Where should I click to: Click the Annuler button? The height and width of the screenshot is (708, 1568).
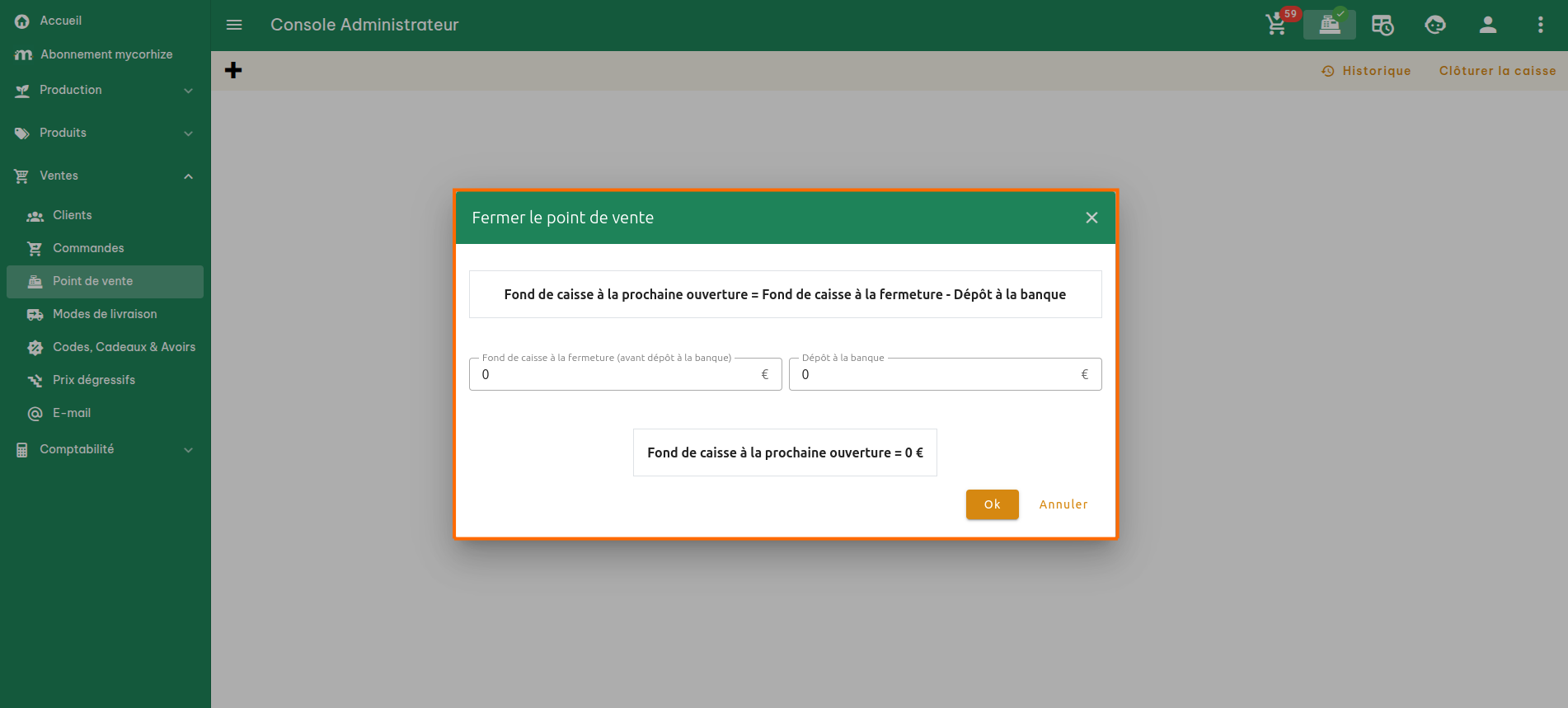coord(1063,504)
